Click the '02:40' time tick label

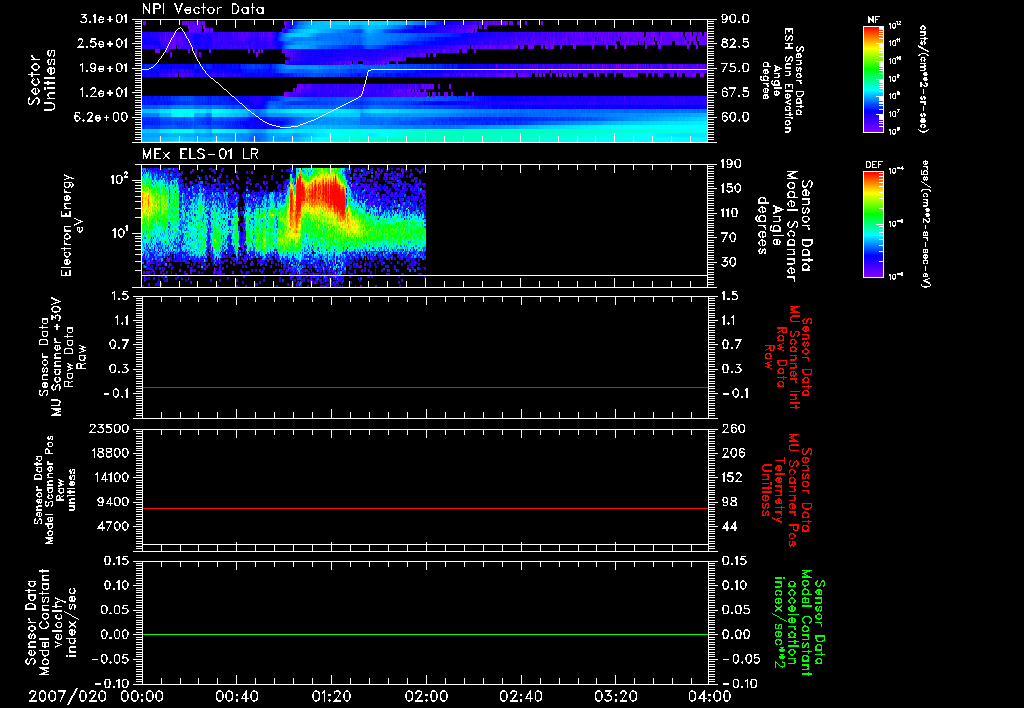(520, 696)
